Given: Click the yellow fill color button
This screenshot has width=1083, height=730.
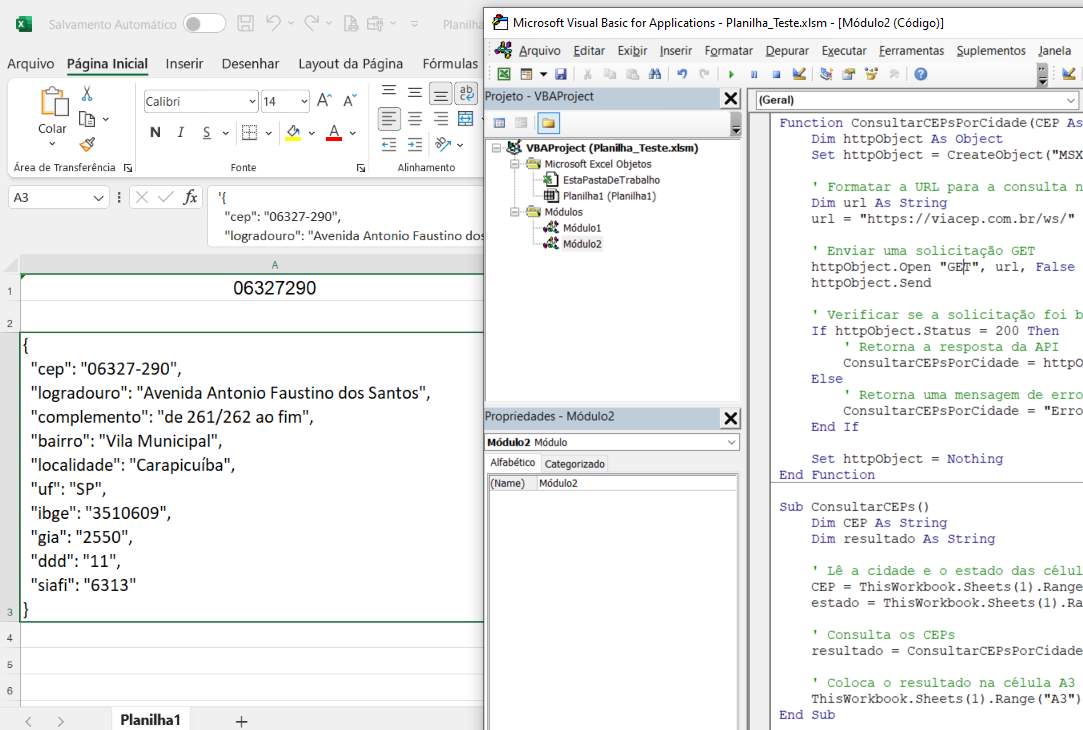Looking at the screenshot, I should pyautogui.click(x=293, y=133).
